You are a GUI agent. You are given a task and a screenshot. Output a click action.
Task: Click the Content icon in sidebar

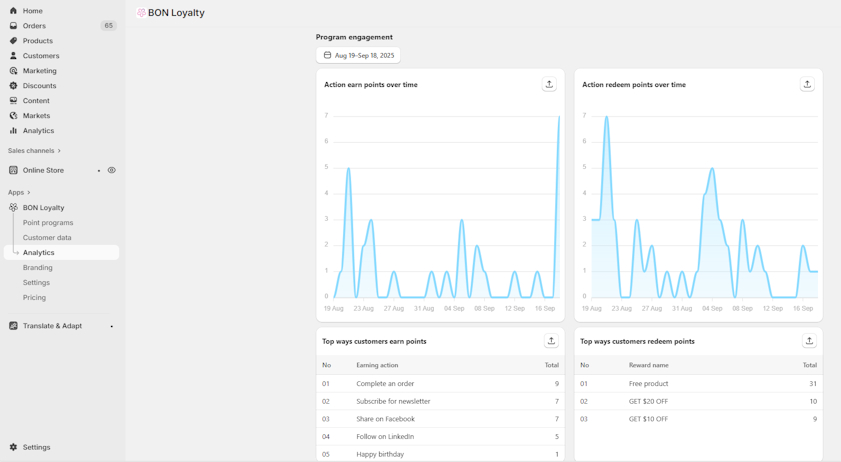pos(13,101)
